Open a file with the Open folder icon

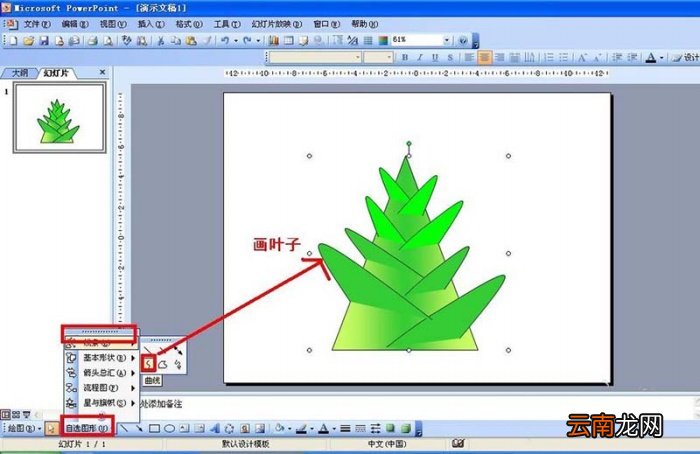point(29,41)
